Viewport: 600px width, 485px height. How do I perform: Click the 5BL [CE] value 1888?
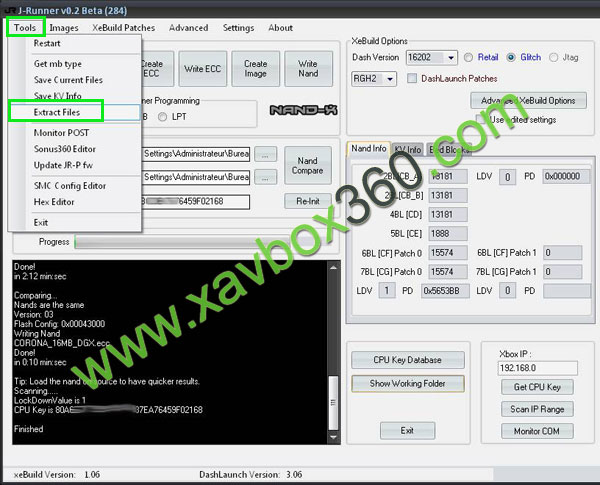[x=448, y=234]
